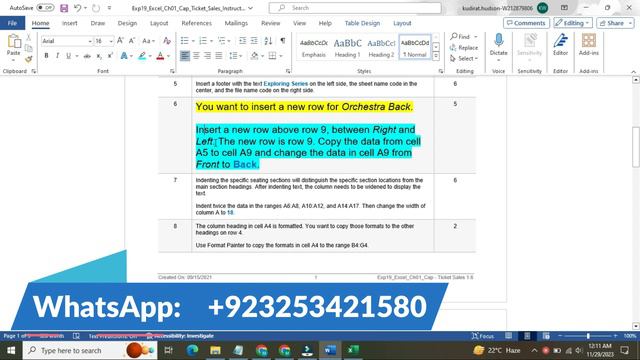Justify the paragraph text
This screenshot has height=360, width=640.
219,56
